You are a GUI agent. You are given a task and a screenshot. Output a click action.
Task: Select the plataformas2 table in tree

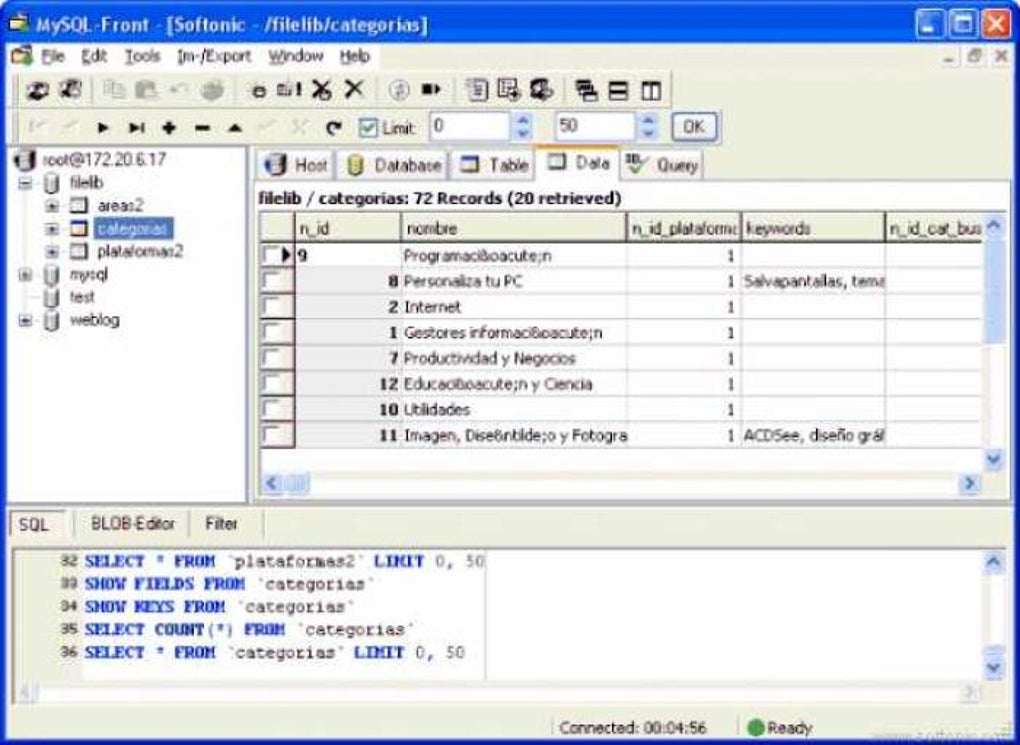[x=140, y=252]
